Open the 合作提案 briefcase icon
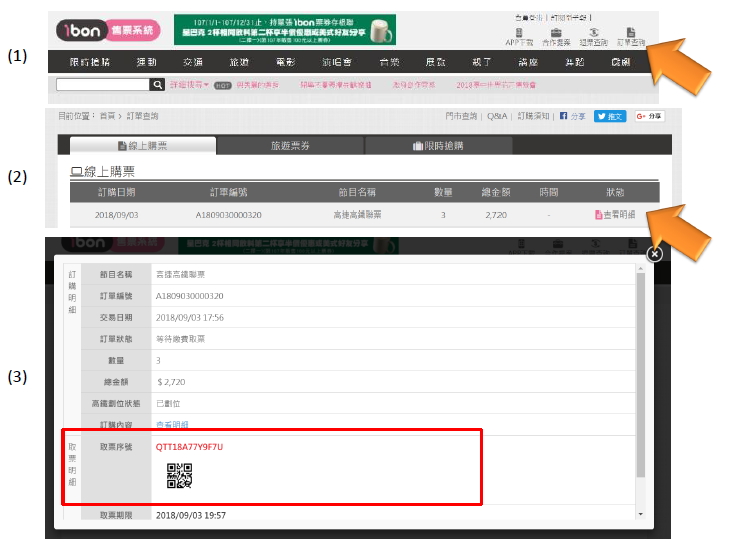The height and width of the screenshot is (550, 733). (x=556, y=37)
